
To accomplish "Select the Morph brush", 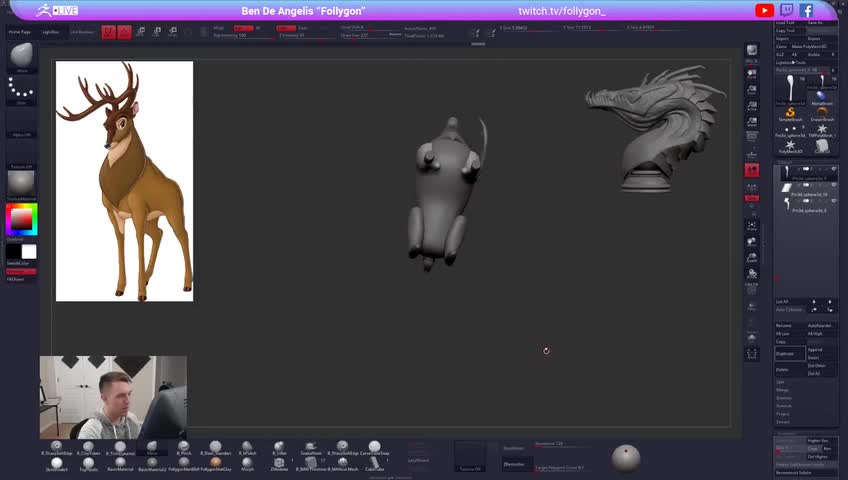I will (x=247, y=464).
